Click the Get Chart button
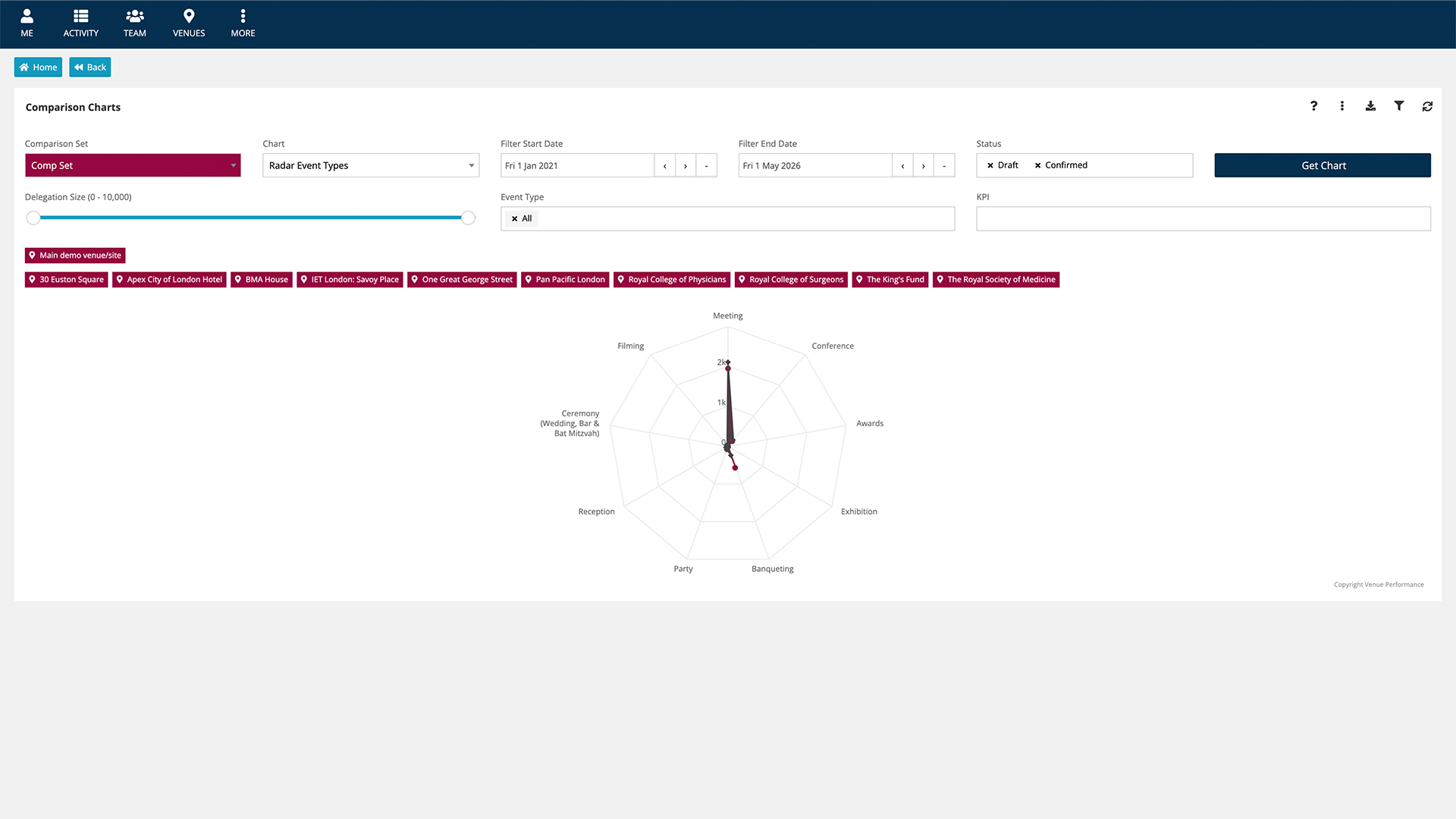The width and height of the screenshot is (1456, 819). point(1323,165)
